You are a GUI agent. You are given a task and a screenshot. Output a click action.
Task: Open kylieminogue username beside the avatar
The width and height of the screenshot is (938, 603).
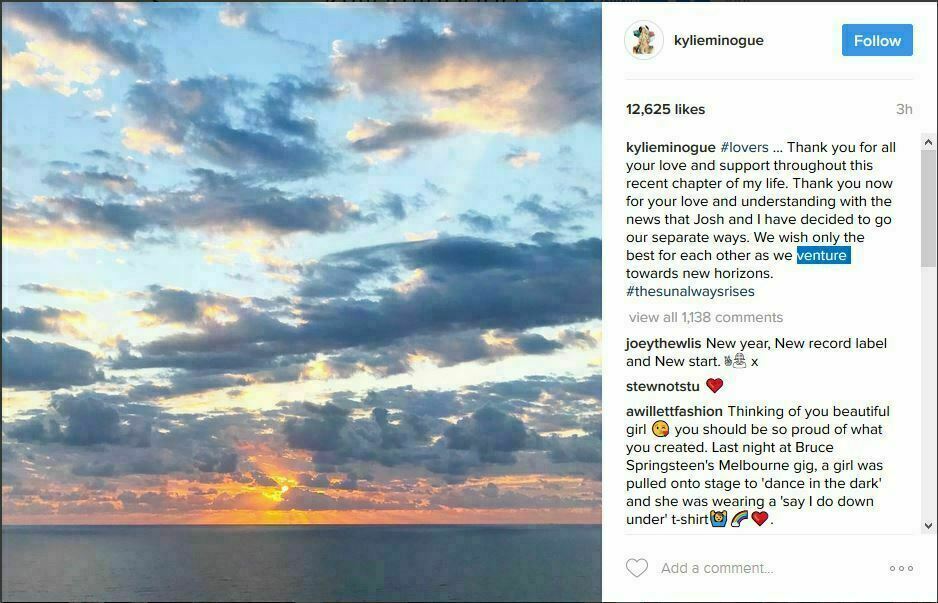pyautogui.click(x=718, y=41)
